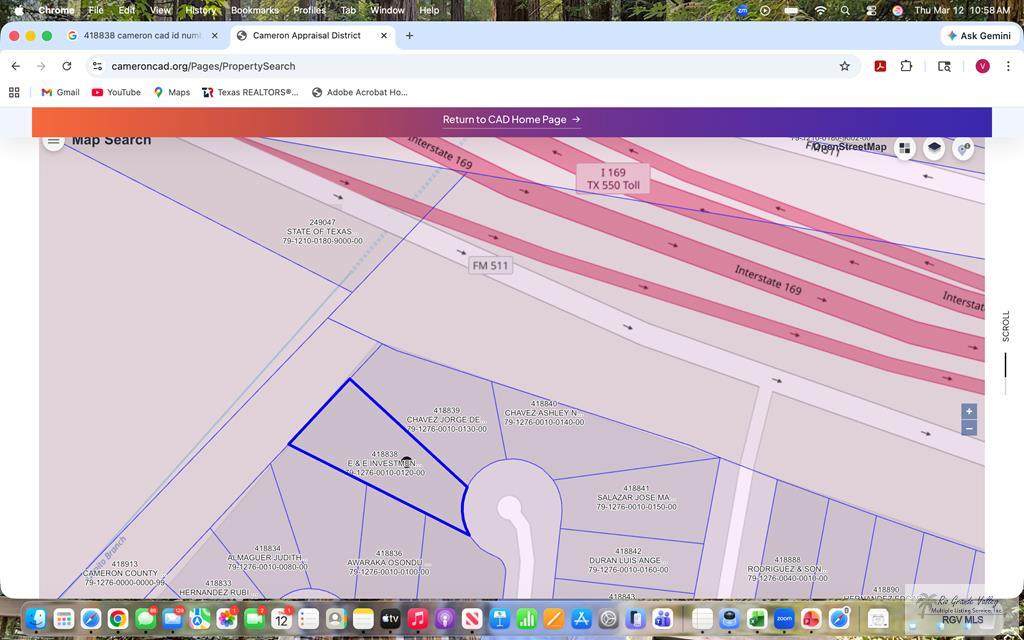Select parcel 418836 AWARAKA OSONDU
1024x640 pixels.
click(389, 562)
